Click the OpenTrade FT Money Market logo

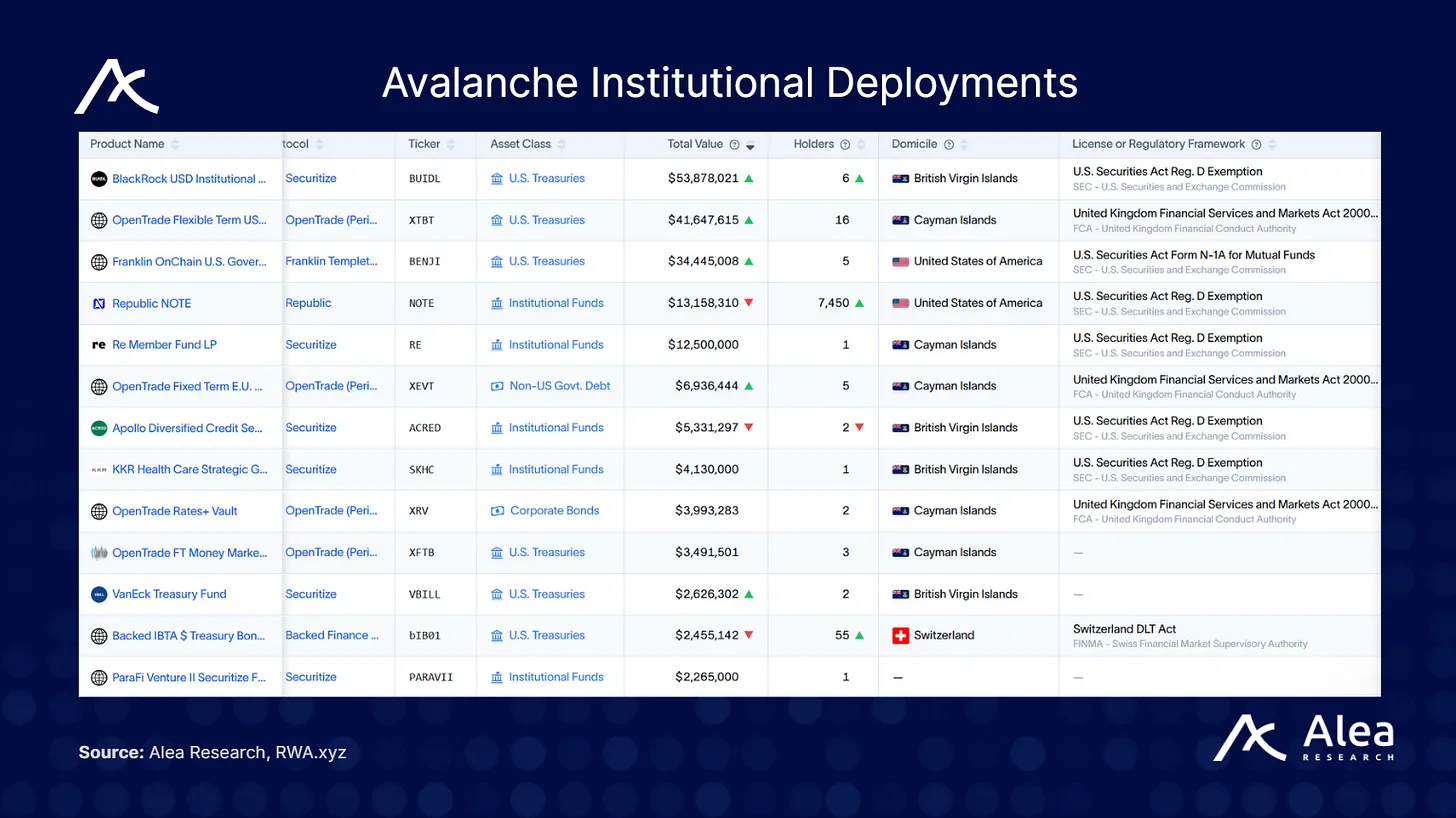99,552
